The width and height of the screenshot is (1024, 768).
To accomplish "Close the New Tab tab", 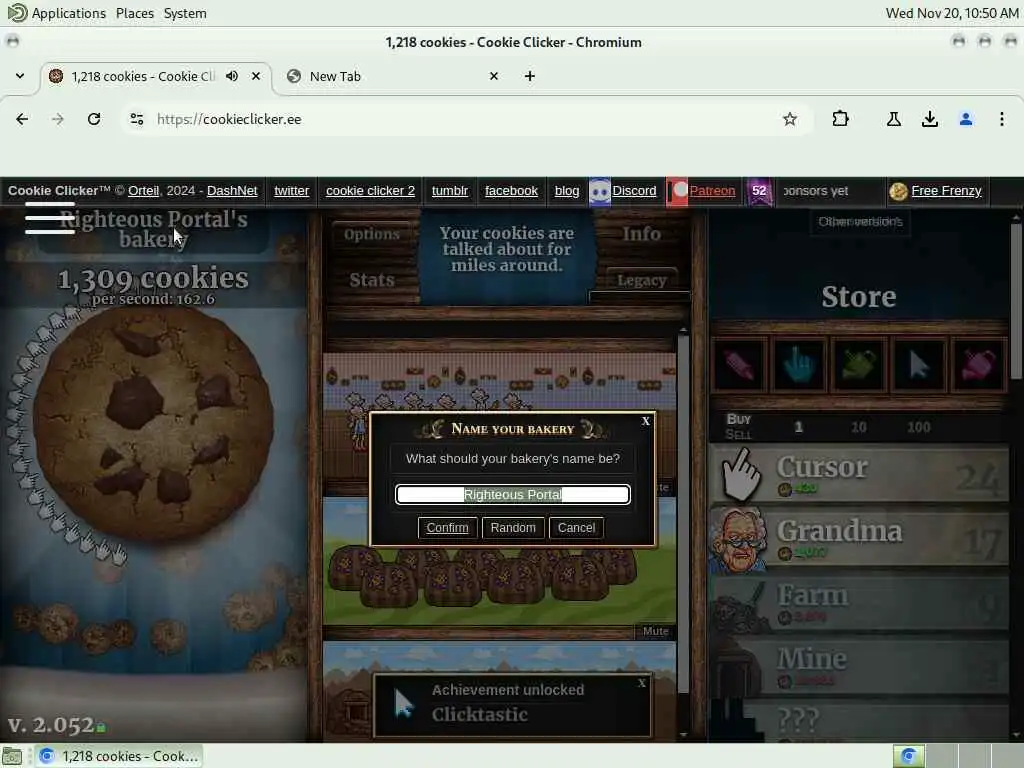I will (494, 76).
